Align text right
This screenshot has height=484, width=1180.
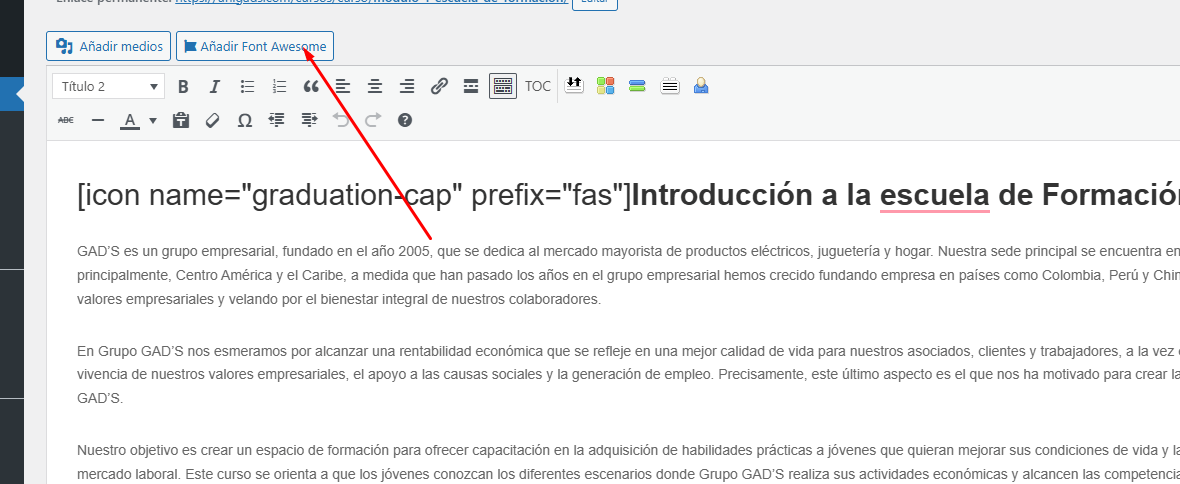tap(407, 87)
